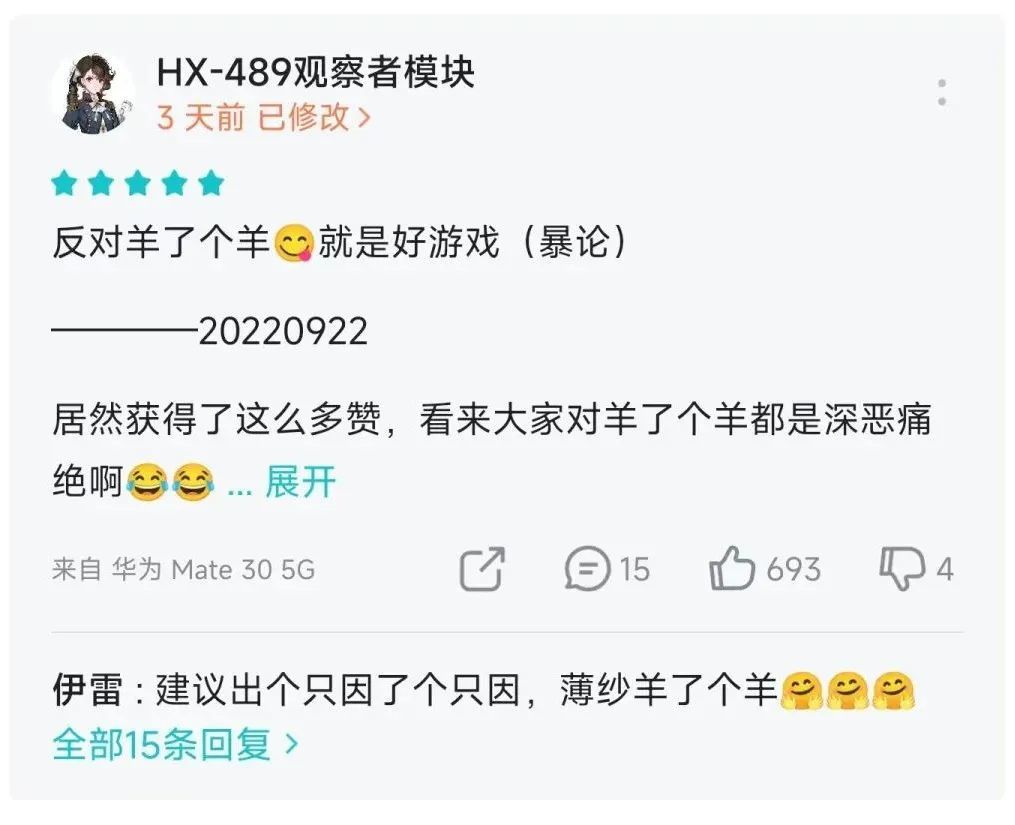The height and width of the screenshot is (825, 1015).
Task: Expand full review with 展开
Action: 300,482
